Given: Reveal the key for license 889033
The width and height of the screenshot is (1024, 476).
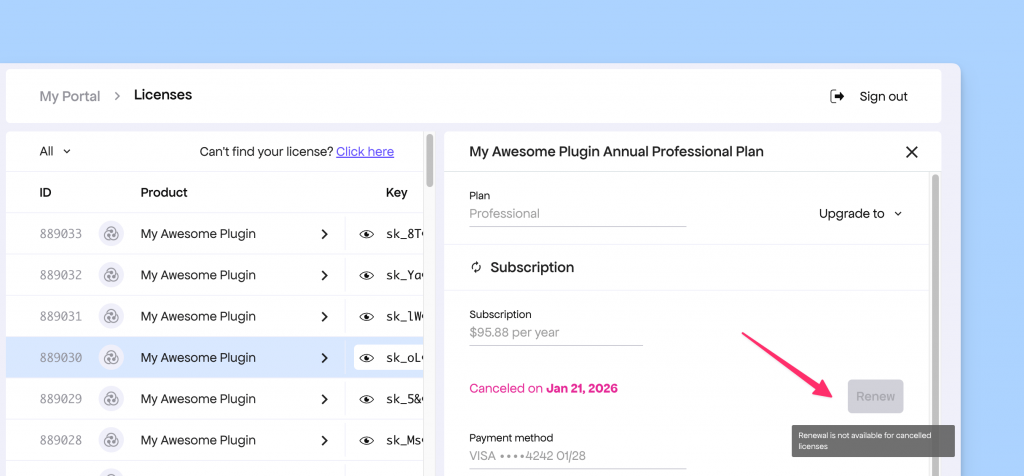Looking at the screenshot, I should (366, 234).
